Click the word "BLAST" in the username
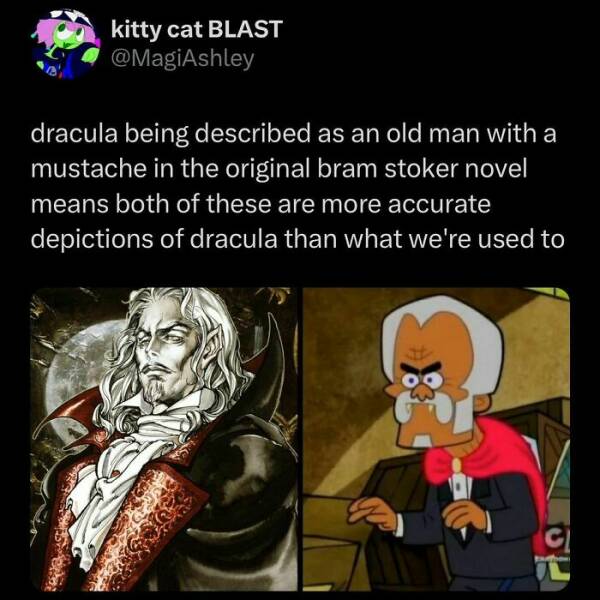 pos(246,29)
